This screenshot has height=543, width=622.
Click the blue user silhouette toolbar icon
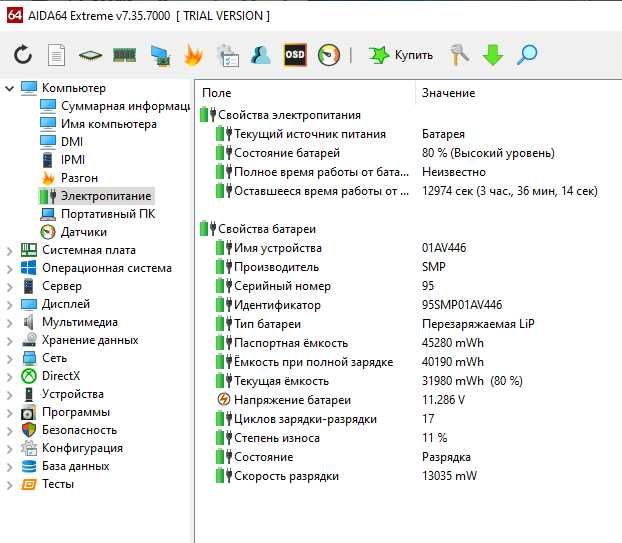(261, 55)
